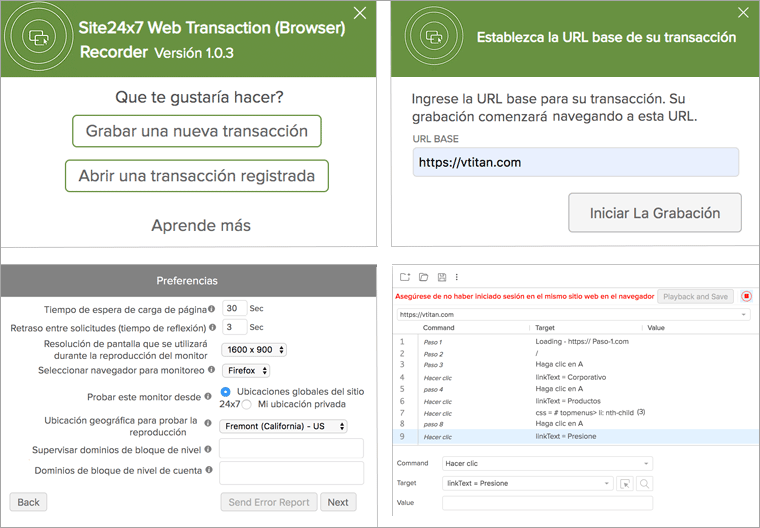Click the Next button in Preferencias
Viewport: 760px width, 528px height.
click(338, 502)
